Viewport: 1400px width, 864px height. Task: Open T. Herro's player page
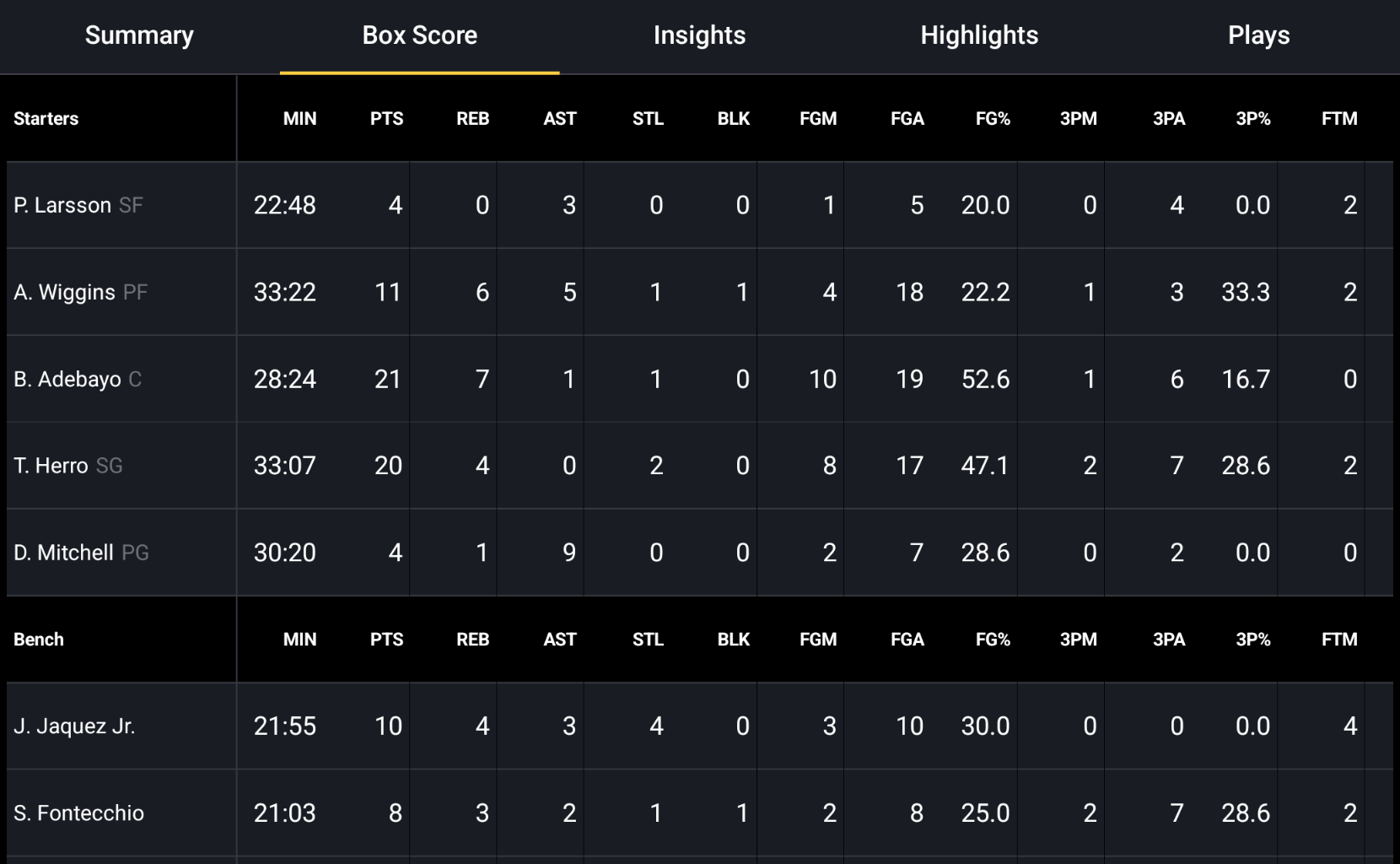click(x=69, y=465)
